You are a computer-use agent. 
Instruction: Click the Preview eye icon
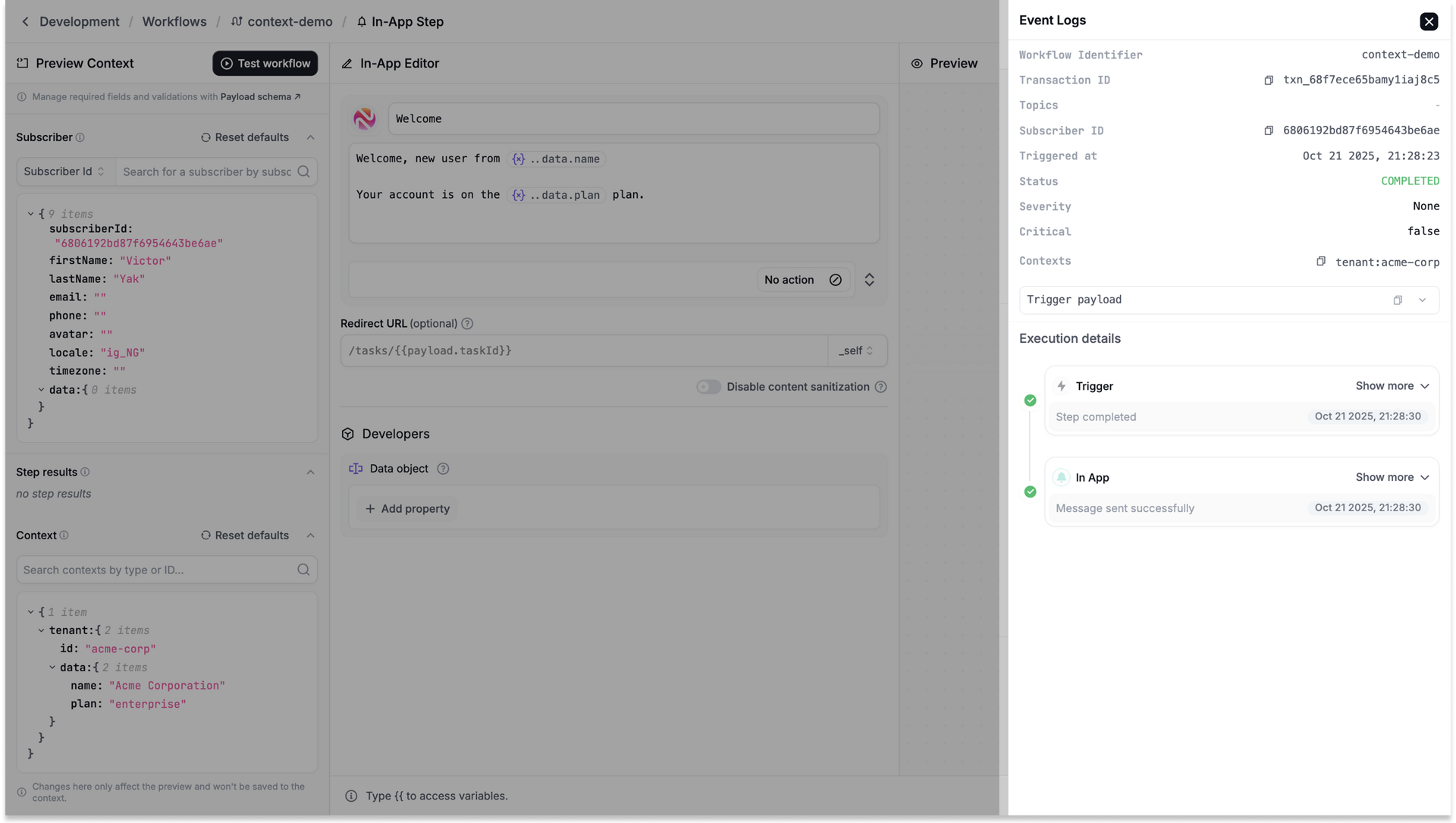click(917, 63)
